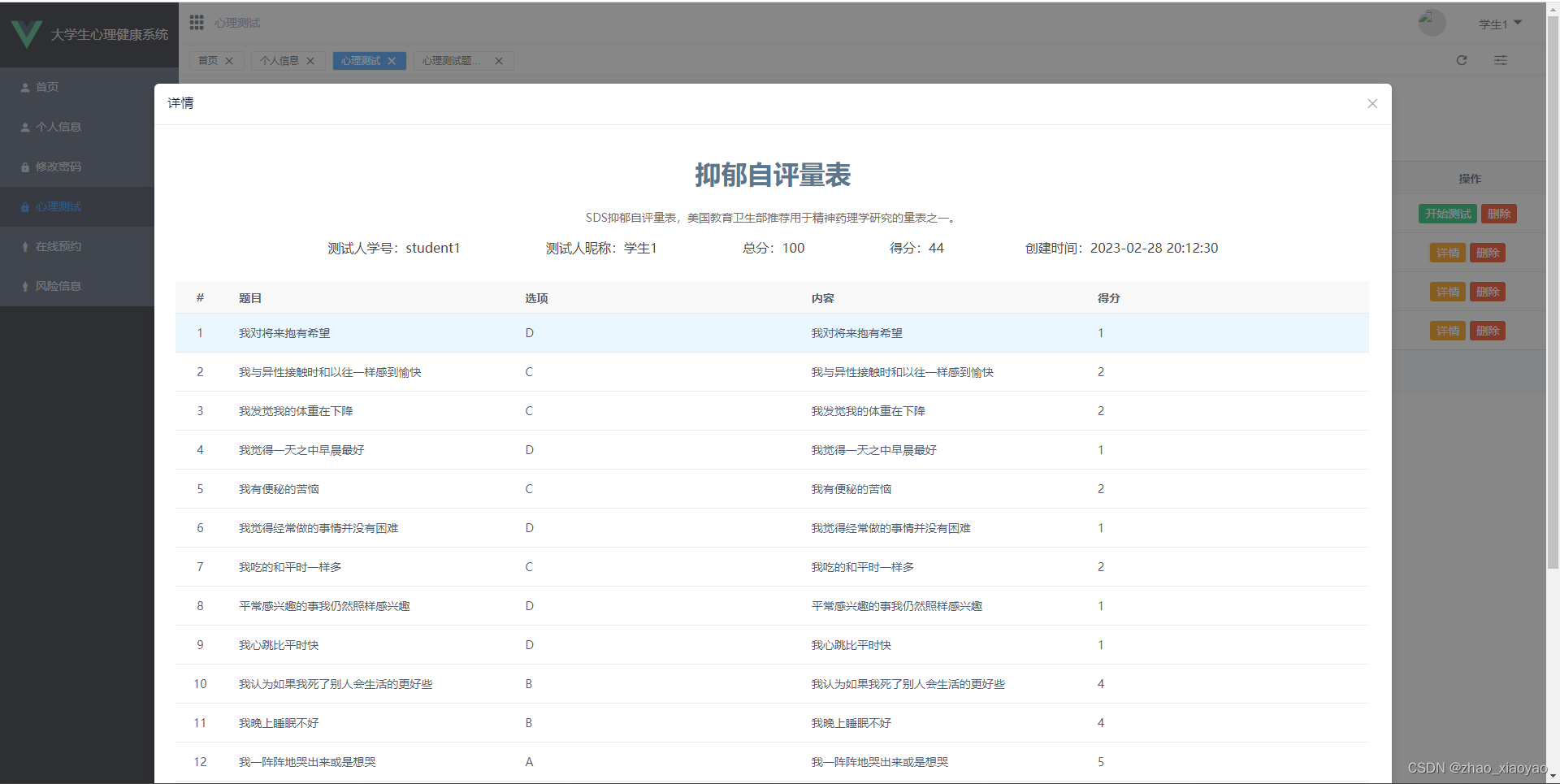Select row 1 题目 我对将来抱有希望
This screenshot has height=784, width=1560.
coord(284,333)
